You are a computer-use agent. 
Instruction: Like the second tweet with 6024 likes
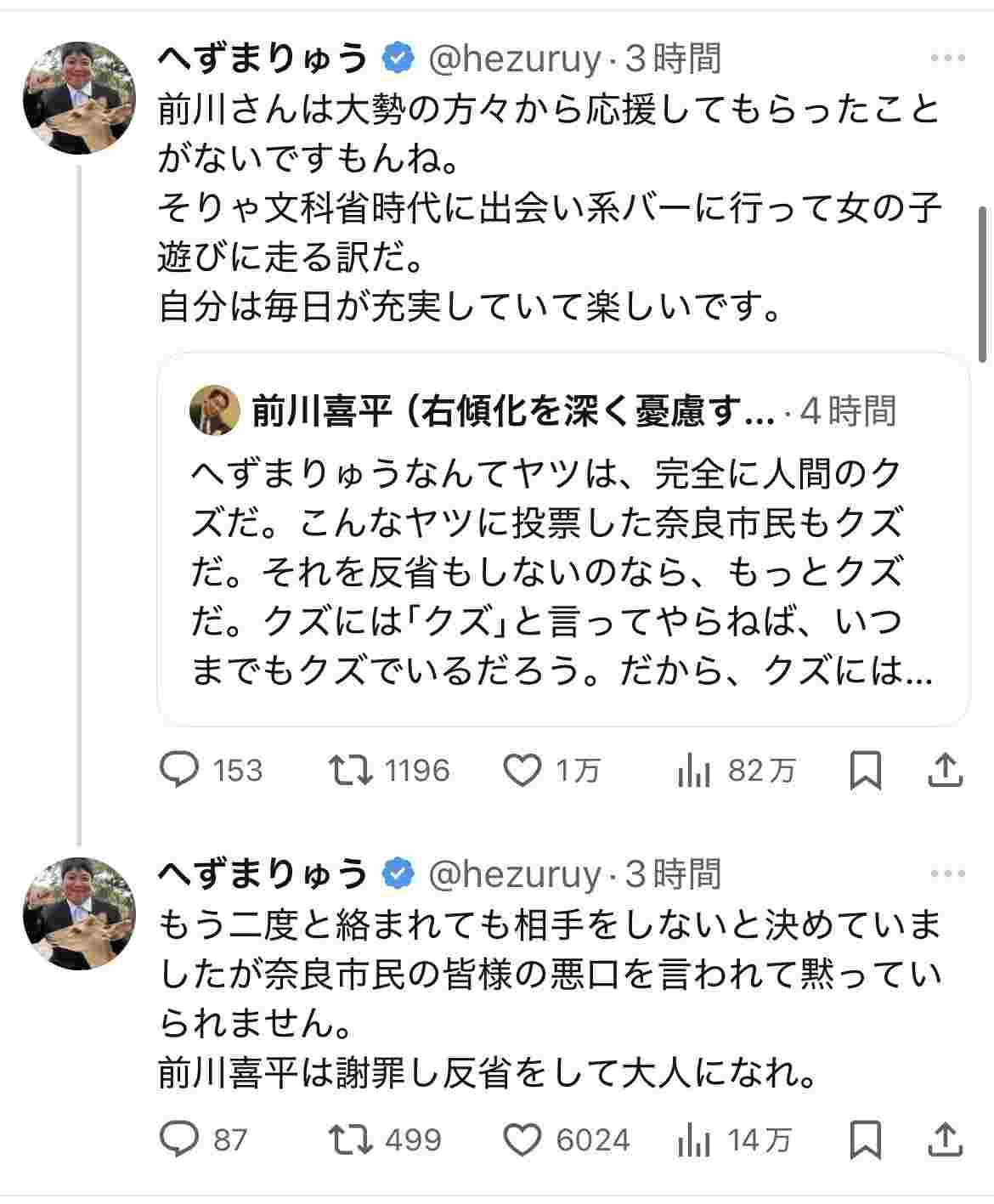click(522, 1139)
